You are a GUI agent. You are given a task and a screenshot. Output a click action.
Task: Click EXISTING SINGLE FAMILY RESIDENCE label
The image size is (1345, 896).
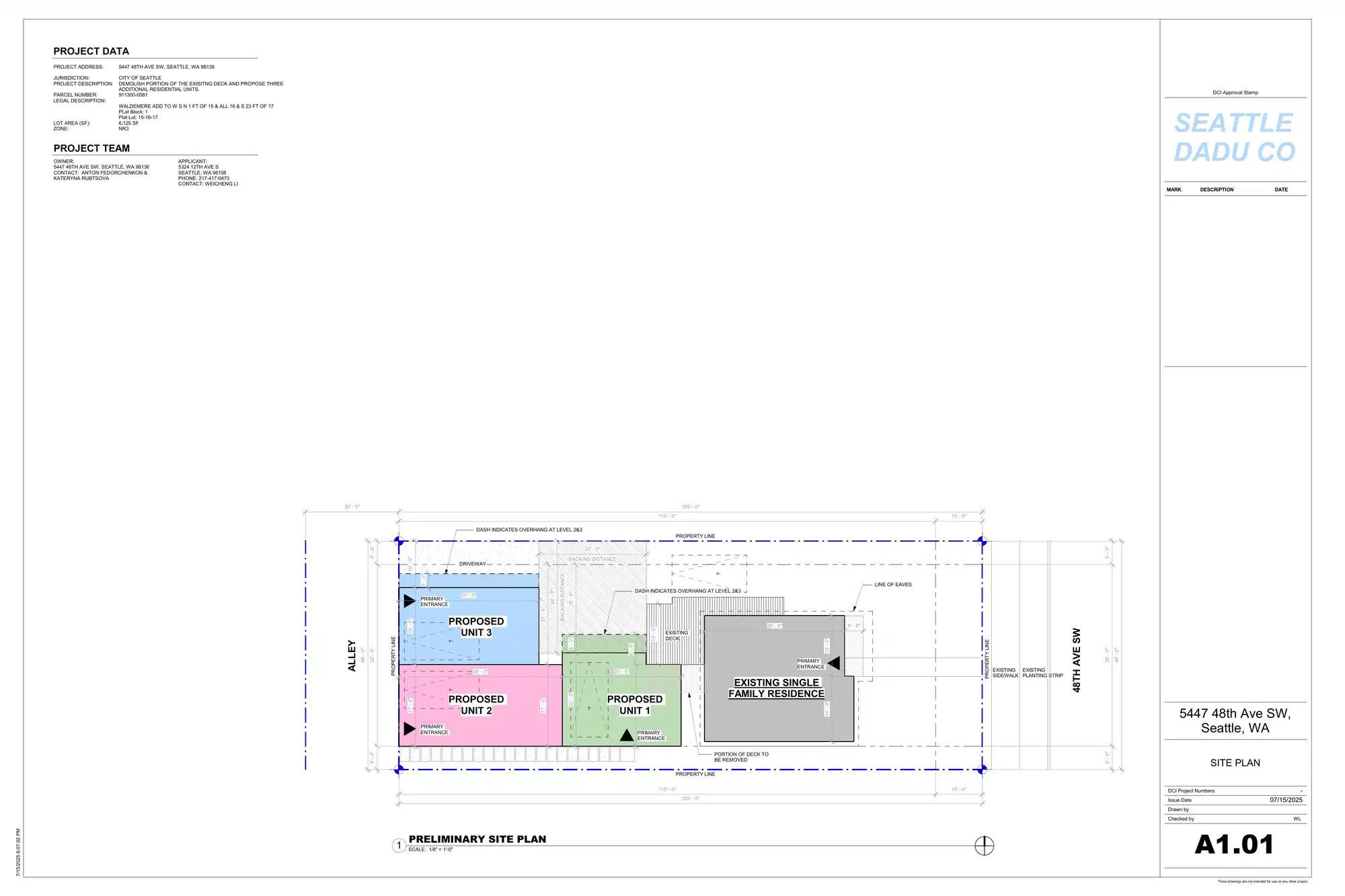coord(777,688)
